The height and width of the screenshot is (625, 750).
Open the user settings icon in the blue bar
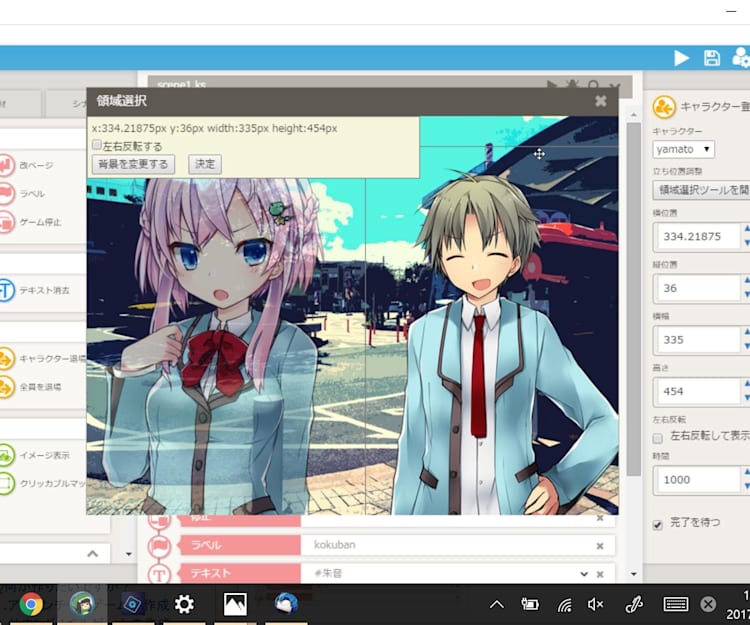point(741,58)
